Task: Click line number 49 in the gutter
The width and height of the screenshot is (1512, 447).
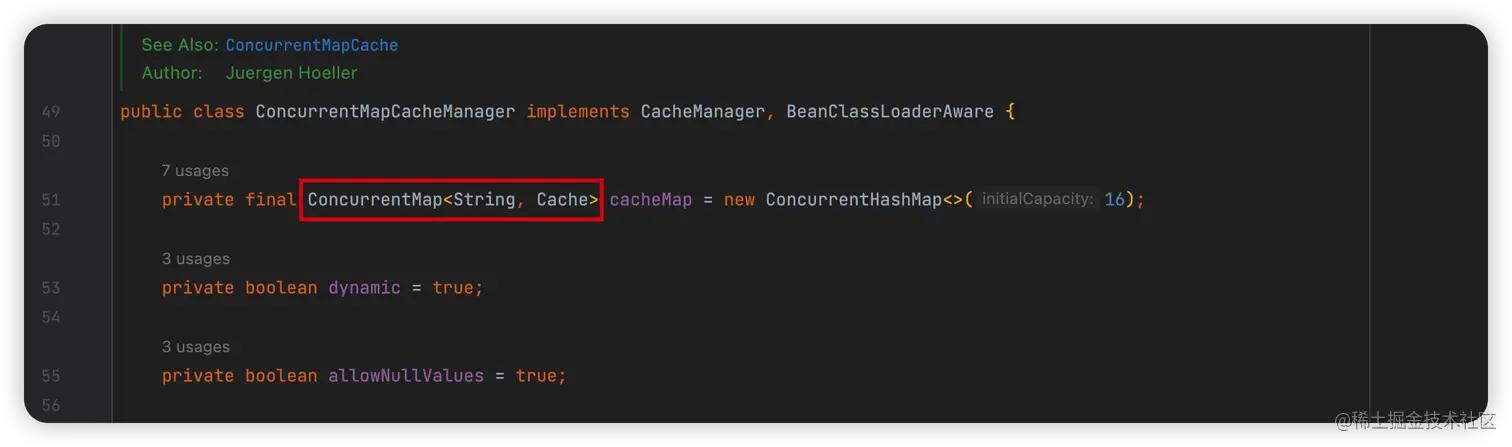Action: [x=51, y=112]
